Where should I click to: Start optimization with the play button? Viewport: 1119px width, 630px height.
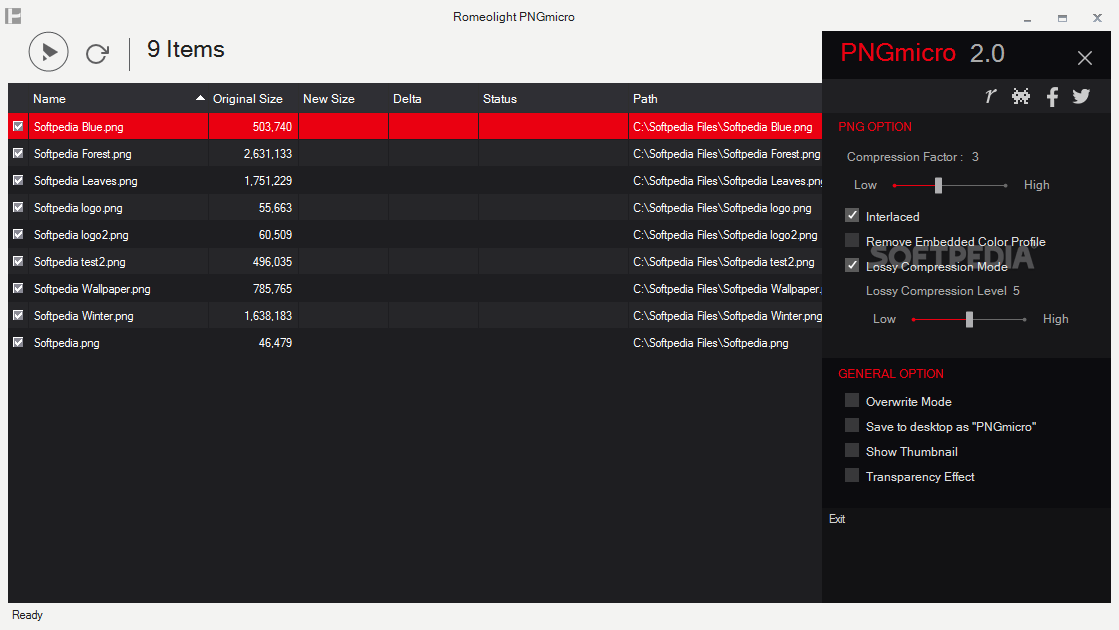[x=49, y=51]
